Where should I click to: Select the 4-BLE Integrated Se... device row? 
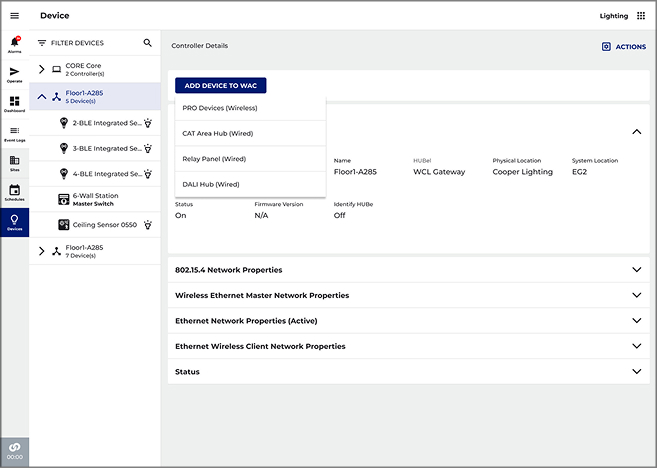pos(95,174)
